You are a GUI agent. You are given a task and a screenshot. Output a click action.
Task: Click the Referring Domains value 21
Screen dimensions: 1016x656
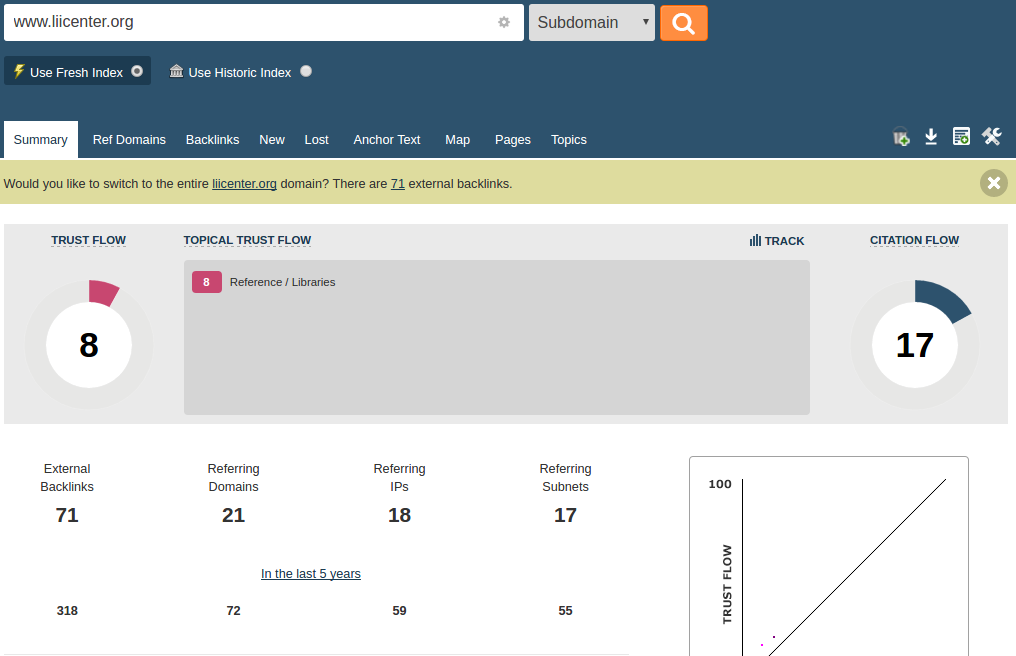[x=233, y=515]
